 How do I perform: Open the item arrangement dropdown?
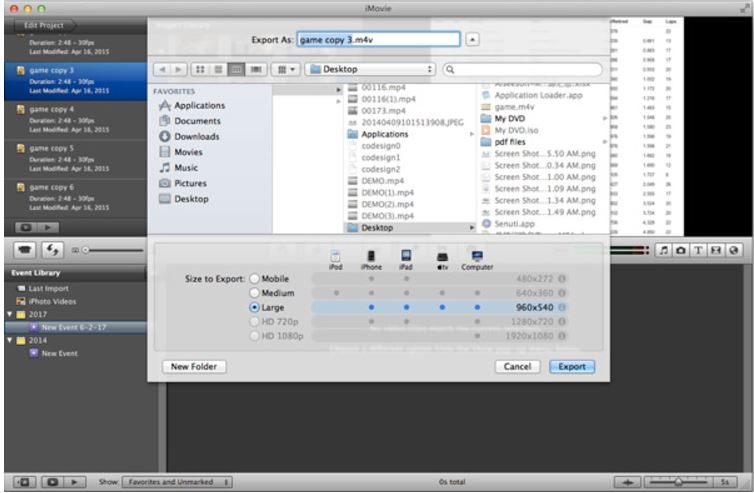(x=286, y=69)
